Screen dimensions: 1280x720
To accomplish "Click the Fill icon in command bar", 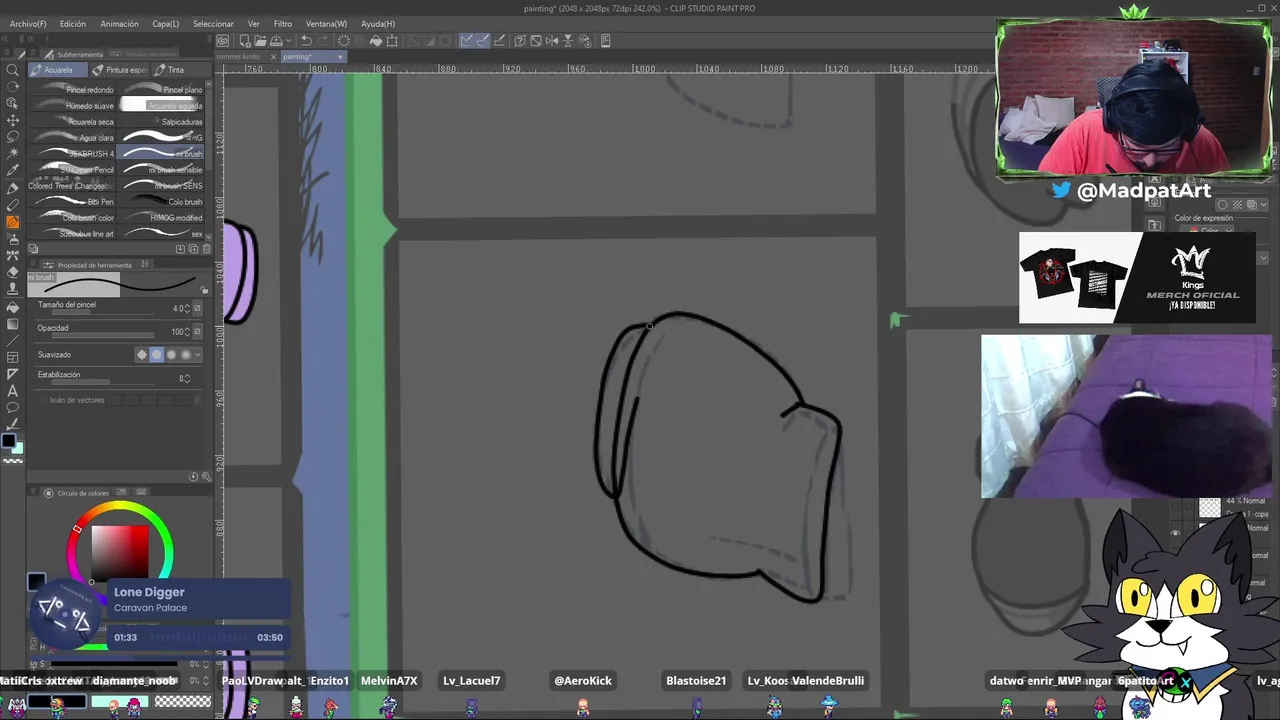I will (x=376, y=41).
